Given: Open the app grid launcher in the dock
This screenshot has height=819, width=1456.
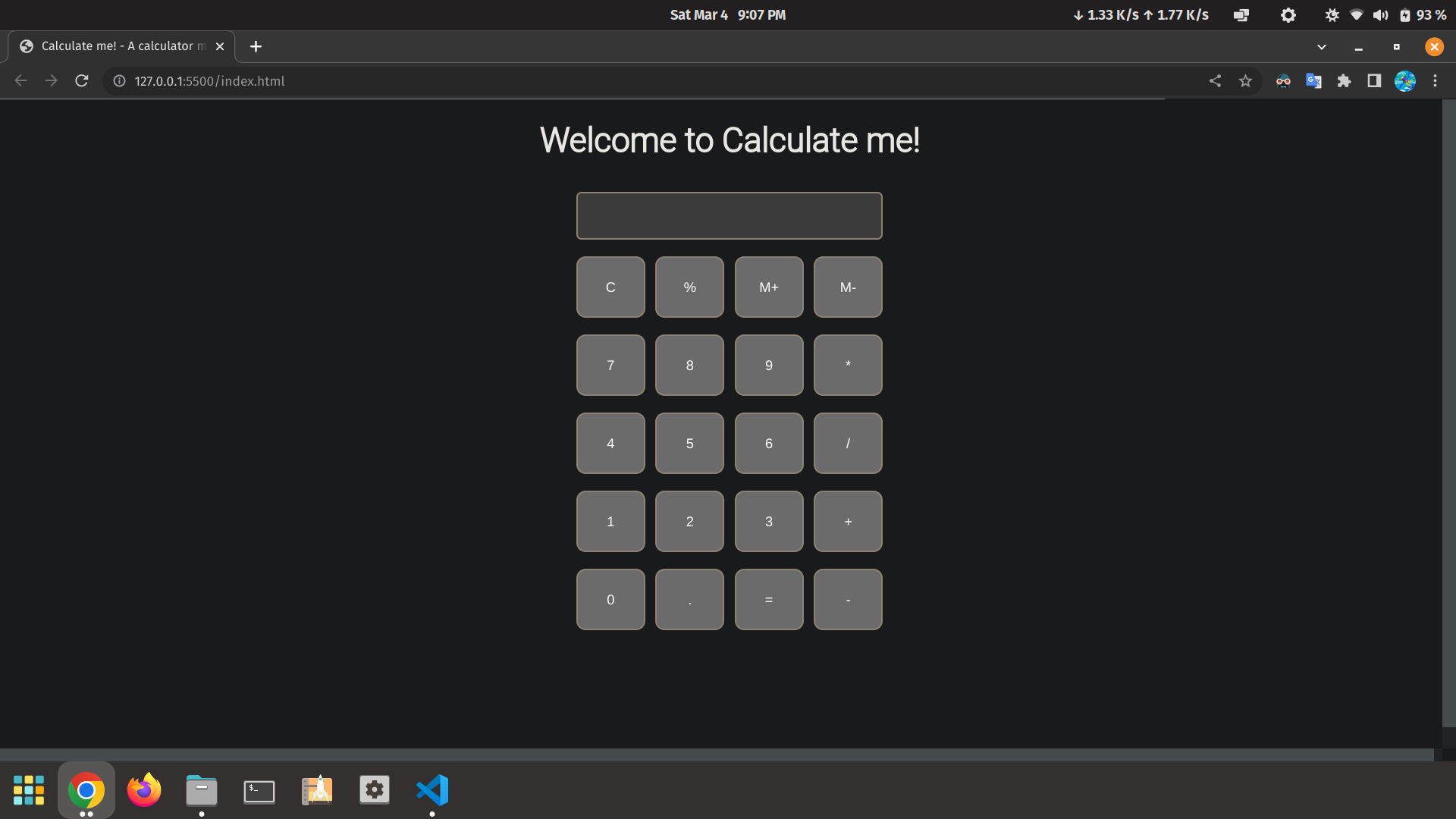Looking at the screenshot, I should pos(29,789).
